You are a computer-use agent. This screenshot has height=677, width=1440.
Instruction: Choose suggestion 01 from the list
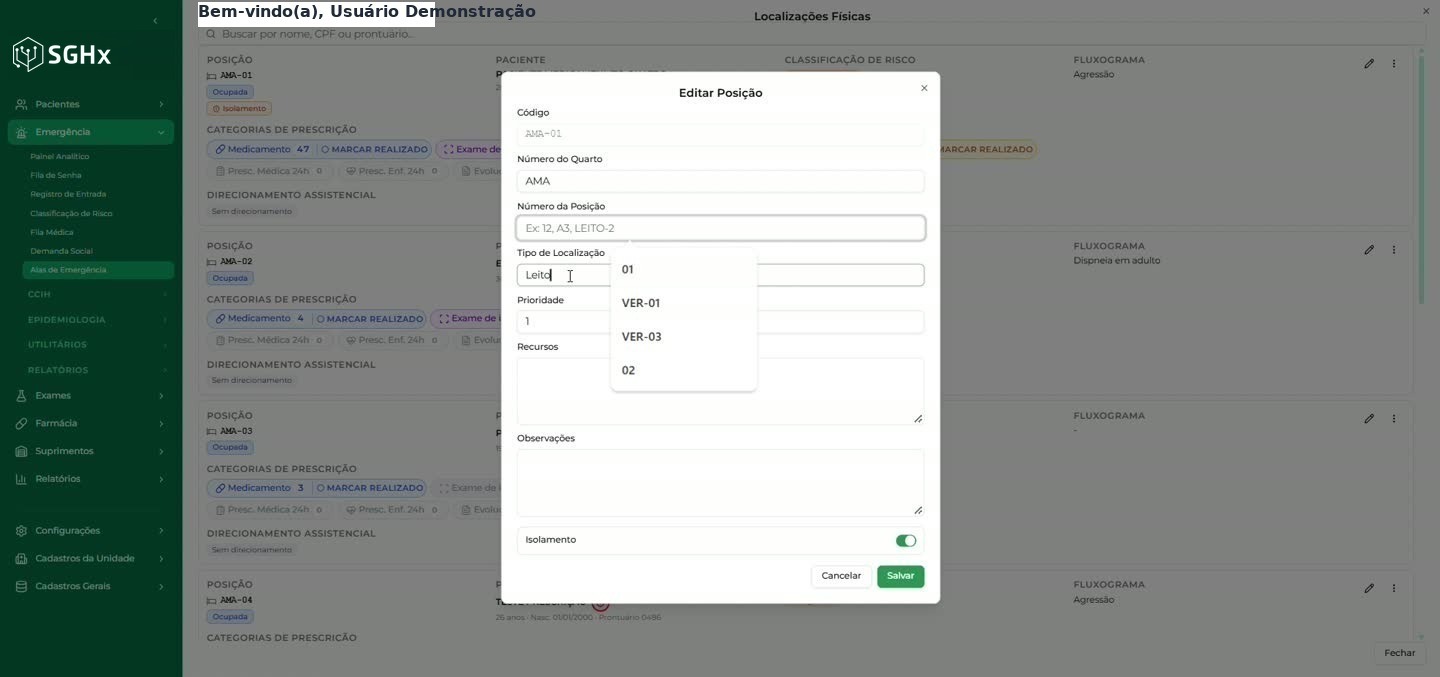[683, 270]
